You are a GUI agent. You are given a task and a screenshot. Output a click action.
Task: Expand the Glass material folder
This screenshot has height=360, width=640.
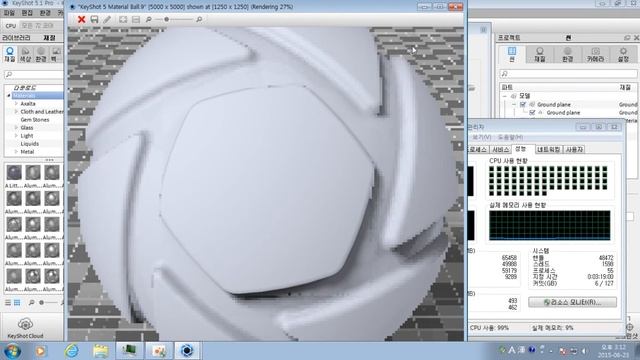pyautogui.click(x=16, y=127)
